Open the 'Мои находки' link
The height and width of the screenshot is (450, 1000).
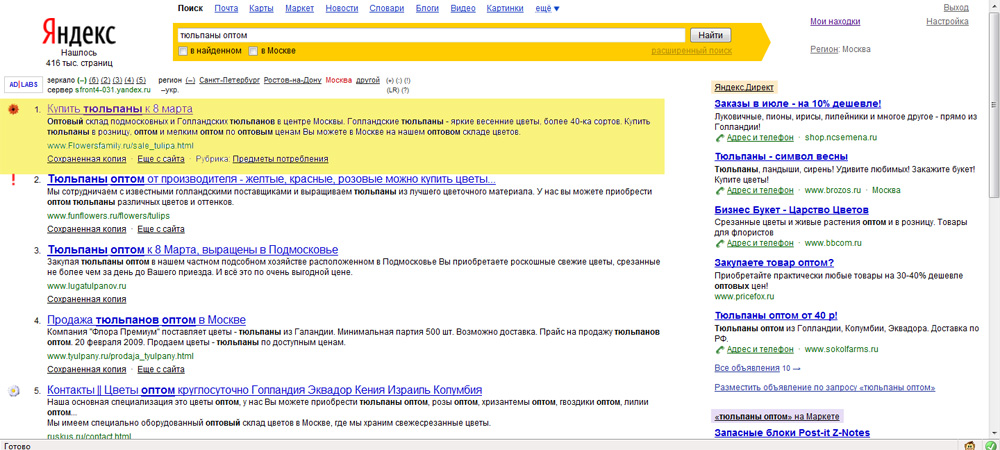835,21
